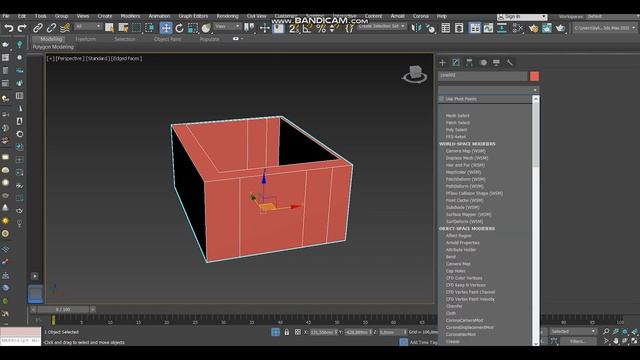Open the Sign In dropdown
Screen dimensions: 640x360
point(522,17)
